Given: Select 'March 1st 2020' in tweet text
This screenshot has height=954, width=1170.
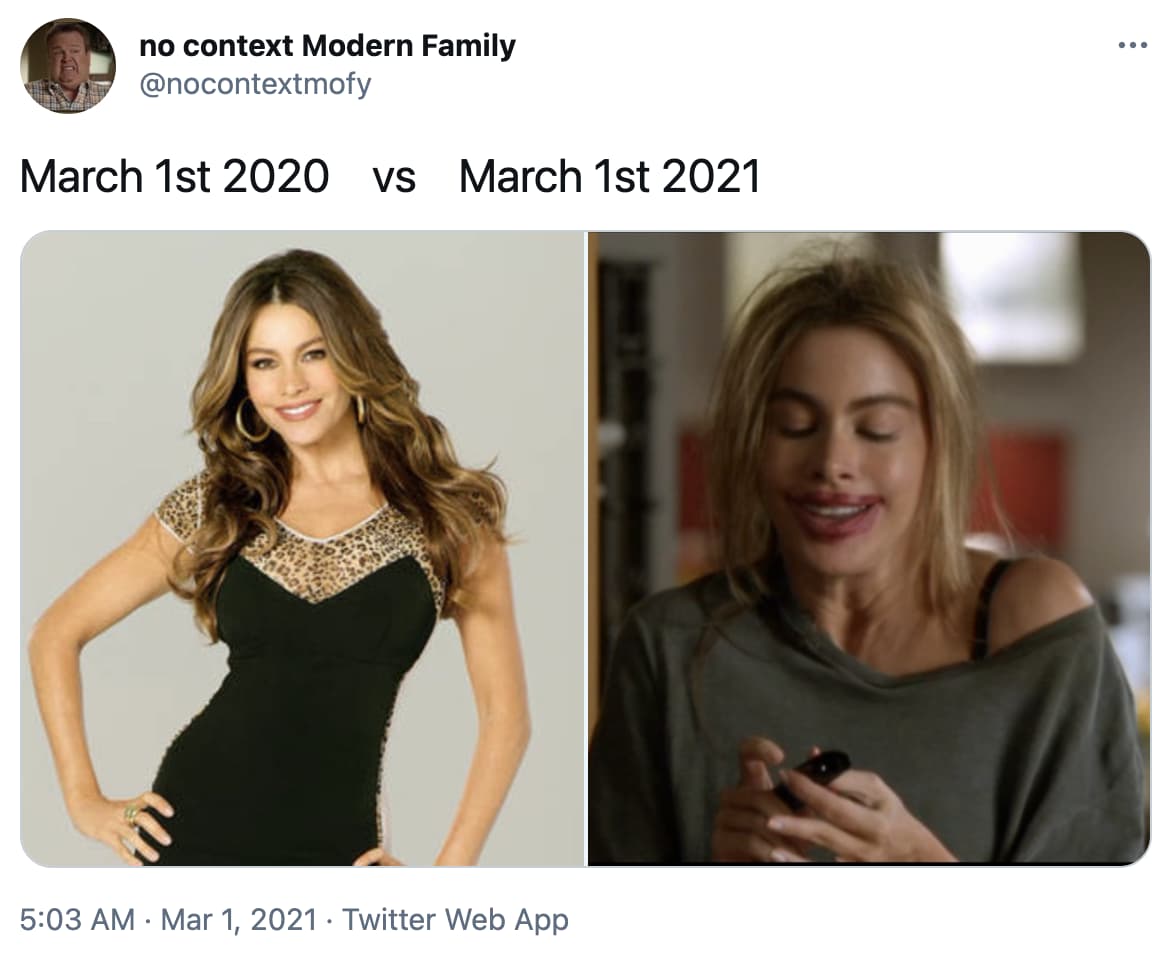Looking at the screenshot, I should click(x=180, y=176).
